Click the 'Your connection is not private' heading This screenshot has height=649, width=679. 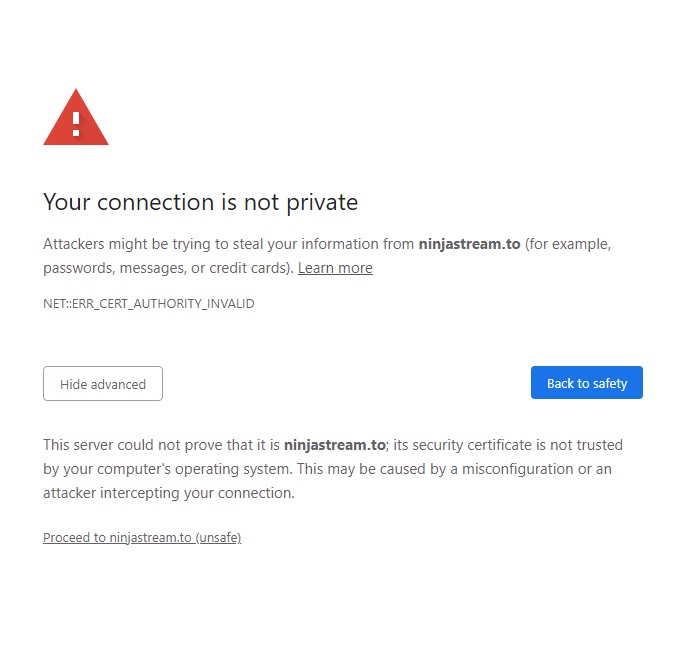click(x=200, y=202)
